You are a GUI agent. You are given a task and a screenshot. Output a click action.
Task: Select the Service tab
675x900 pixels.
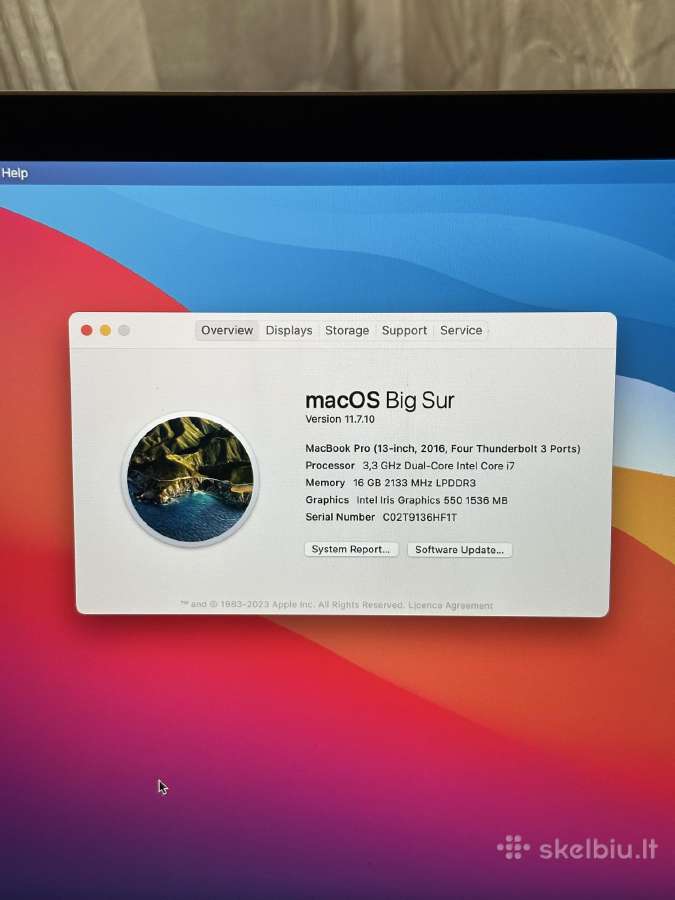point(461,331)
